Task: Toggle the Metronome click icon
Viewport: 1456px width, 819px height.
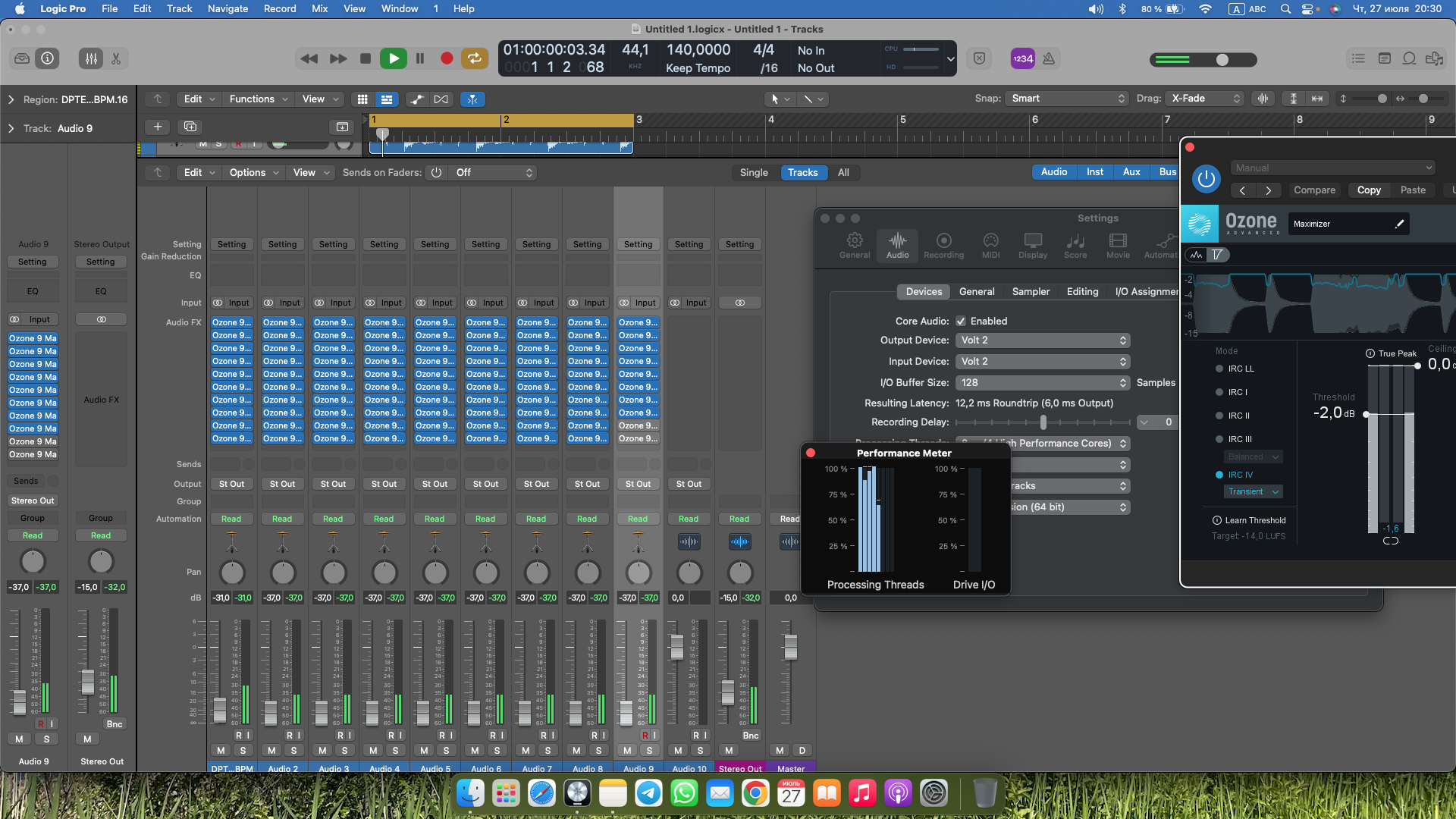Action: 1049,58
